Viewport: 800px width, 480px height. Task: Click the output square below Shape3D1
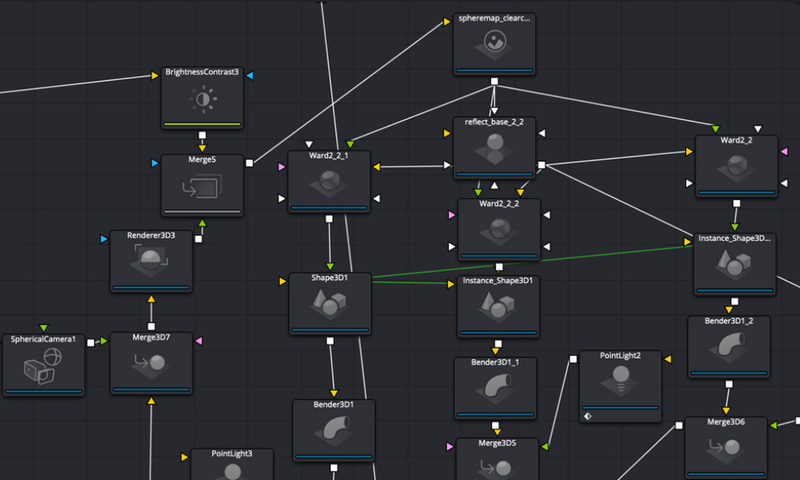(330, 341)
